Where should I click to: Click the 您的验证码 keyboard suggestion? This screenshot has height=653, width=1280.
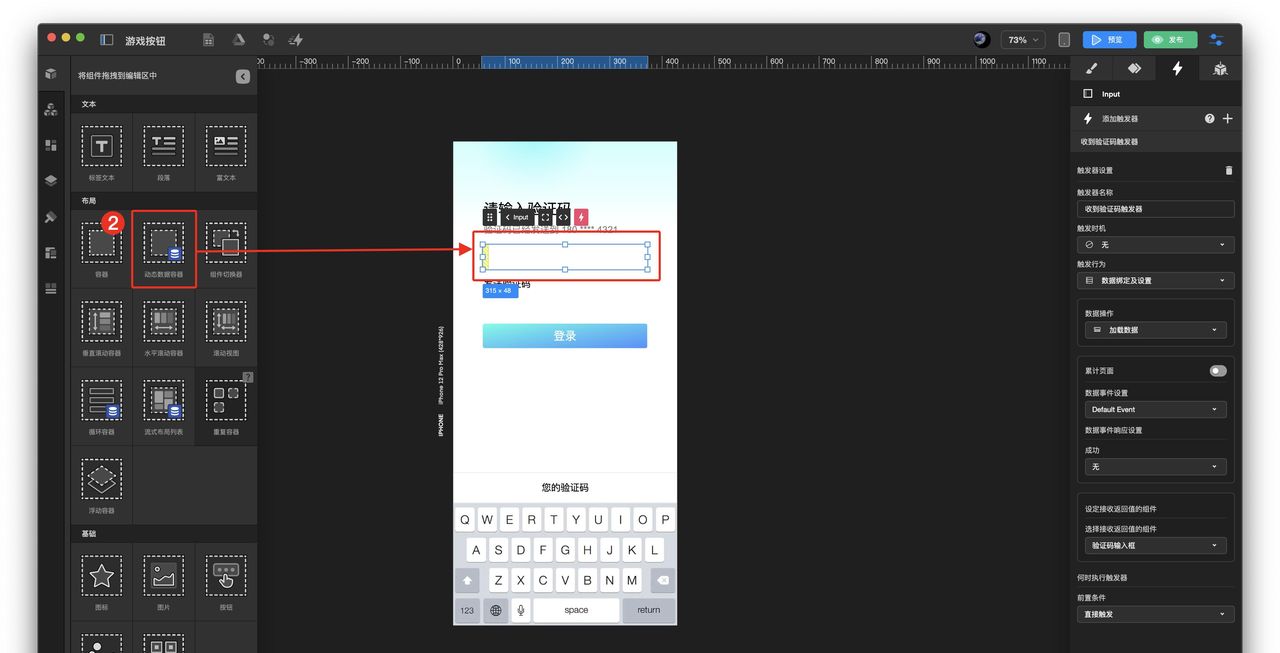(565, 488)
